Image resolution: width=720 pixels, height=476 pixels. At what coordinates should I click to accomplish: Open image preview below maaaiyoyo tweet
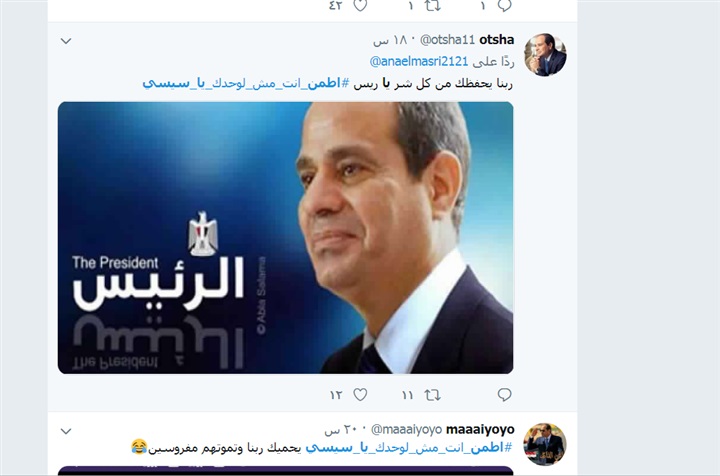point(286,471)
